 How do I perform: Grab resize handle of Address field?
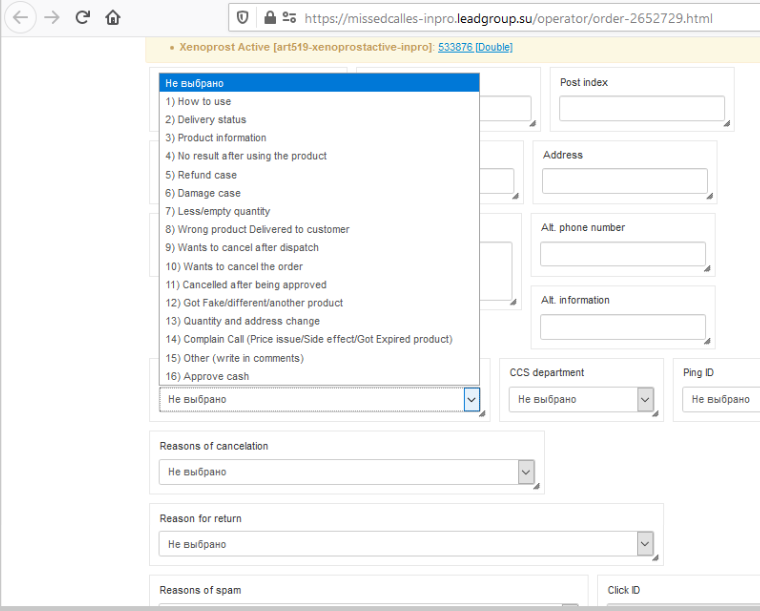710,196
